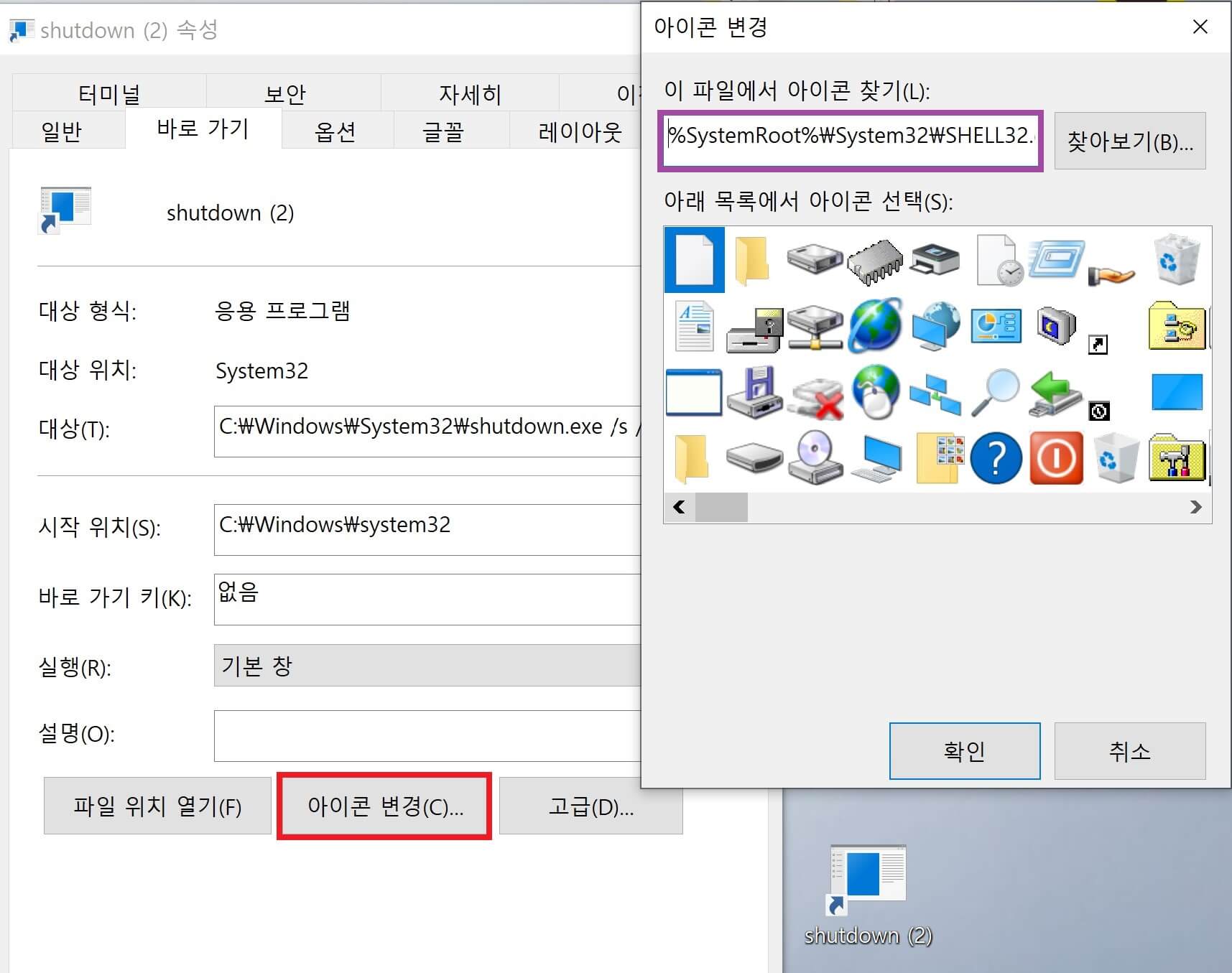Select the printer icon
This screenshot has width=1232, height=973.
(935, 260)
